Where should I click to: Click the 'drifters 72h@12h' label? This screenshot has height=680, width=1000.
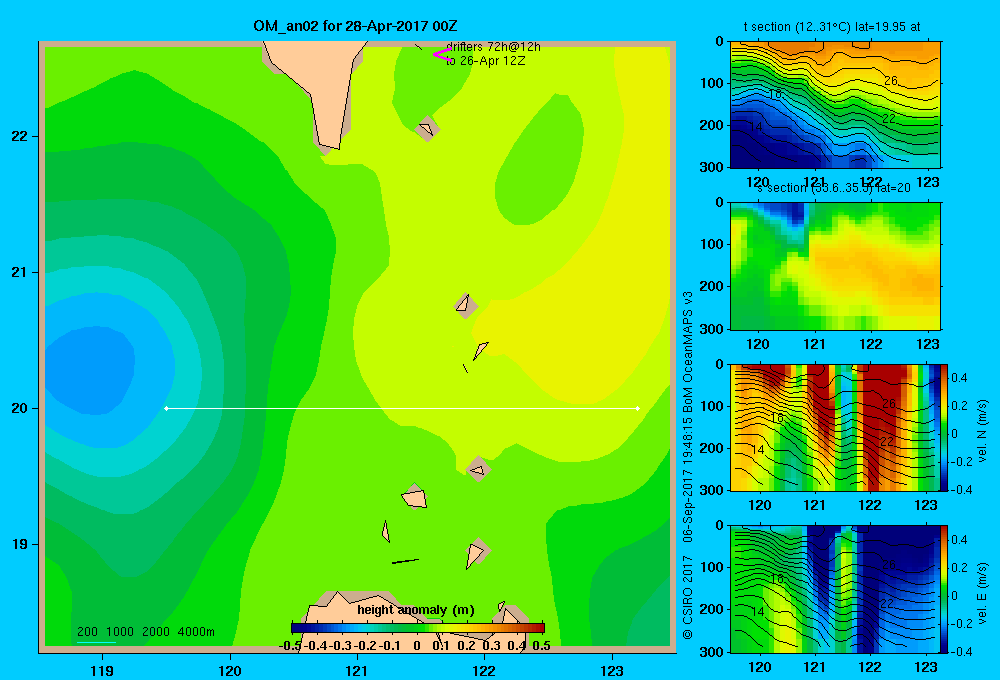pos(494,47)
